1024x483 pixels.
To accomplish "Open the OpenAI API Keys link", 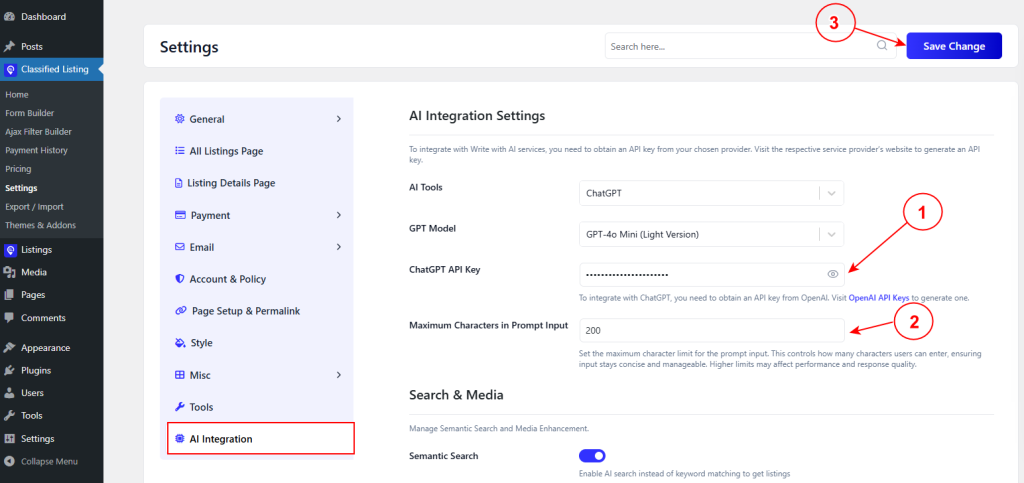I will click(x=878, y=298).
